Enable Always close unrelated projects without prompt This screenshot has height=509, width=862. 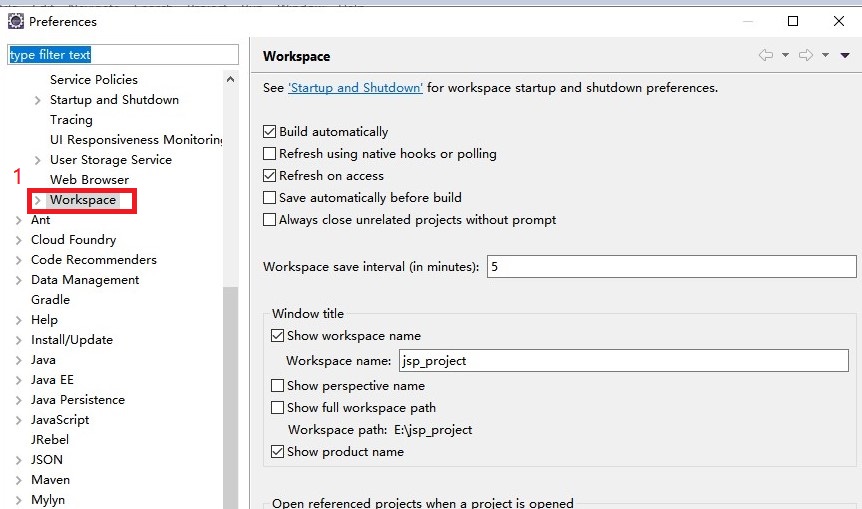269,220
